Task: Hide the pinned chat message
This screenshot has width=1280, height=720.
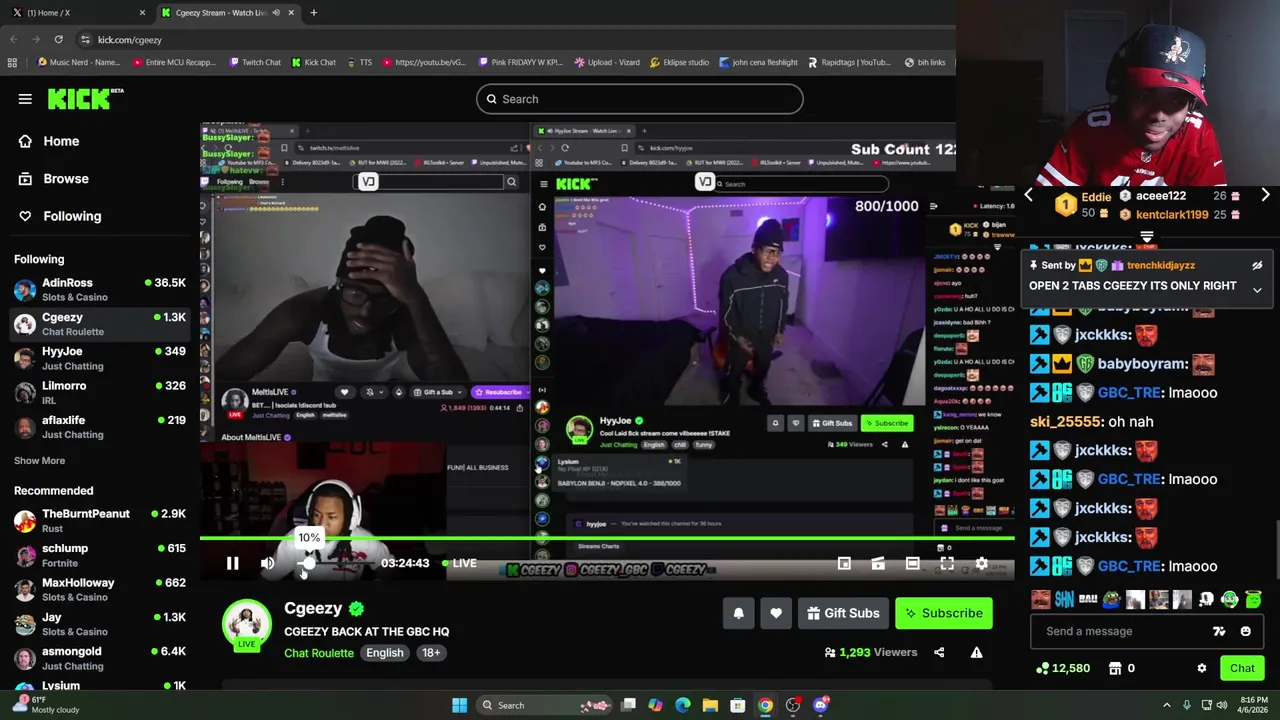Action: (x=1257, y=266)
